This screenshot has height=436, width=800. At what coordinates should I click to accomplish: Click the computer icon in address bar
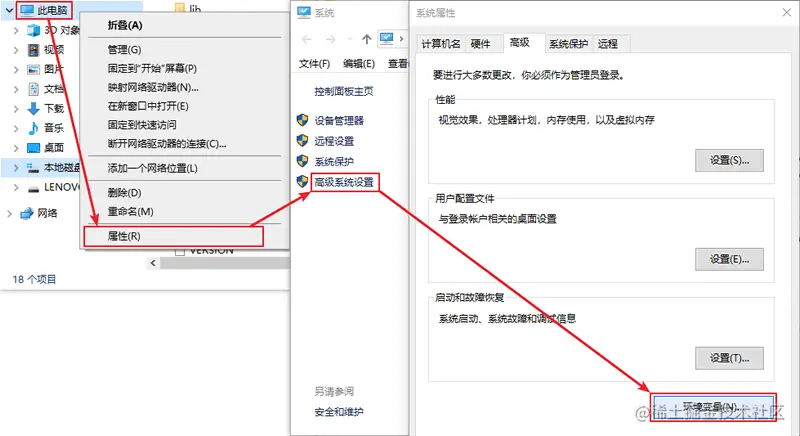(387, 39)
